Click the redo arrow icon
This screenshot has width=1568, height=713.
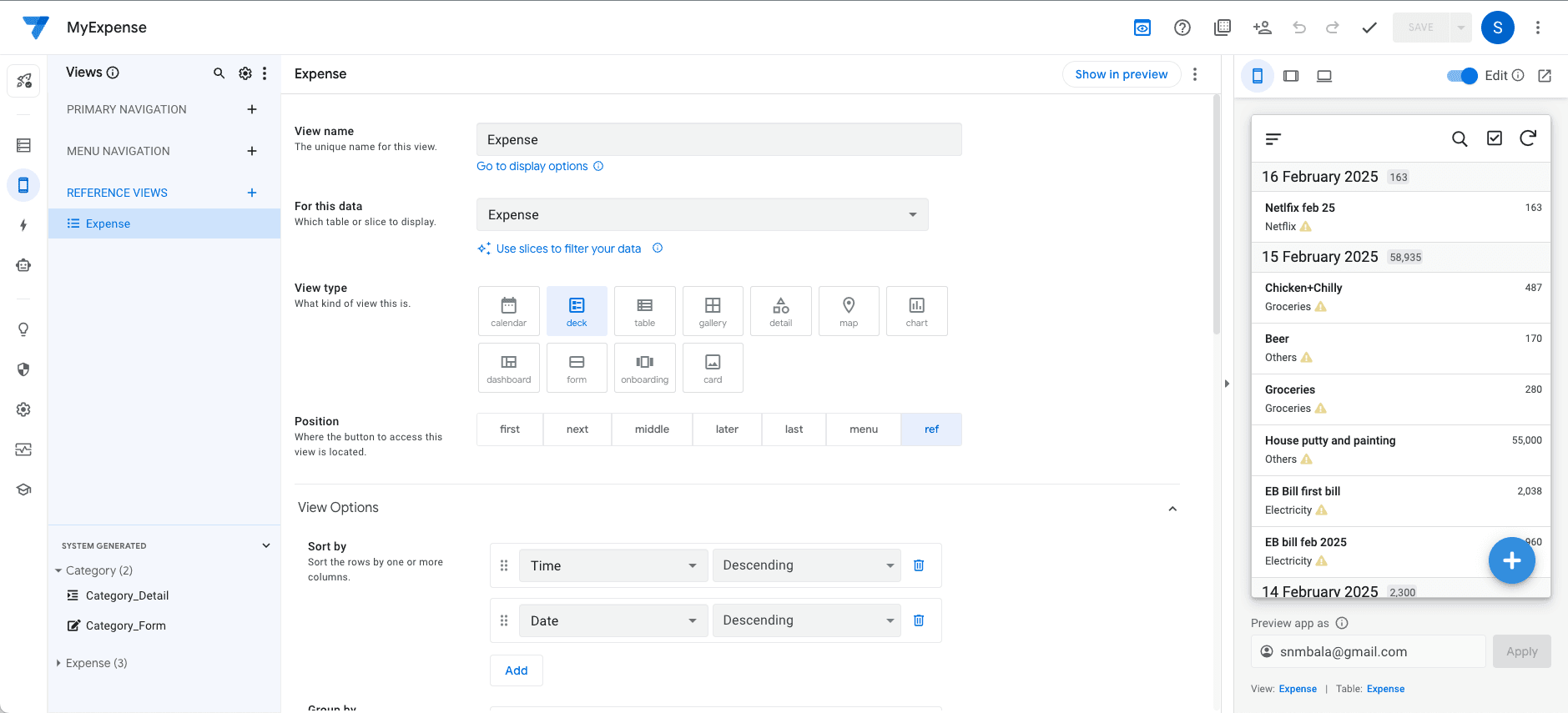tap(1333, 28)
